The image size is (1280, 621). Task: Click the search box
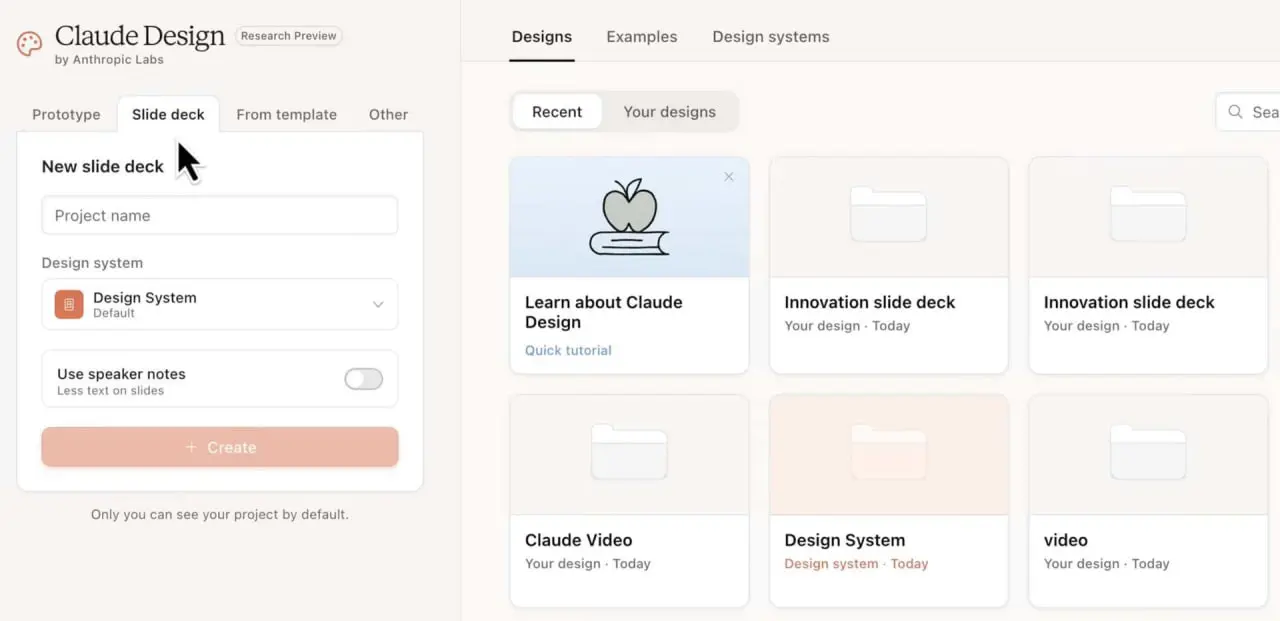pos(1248,112)
